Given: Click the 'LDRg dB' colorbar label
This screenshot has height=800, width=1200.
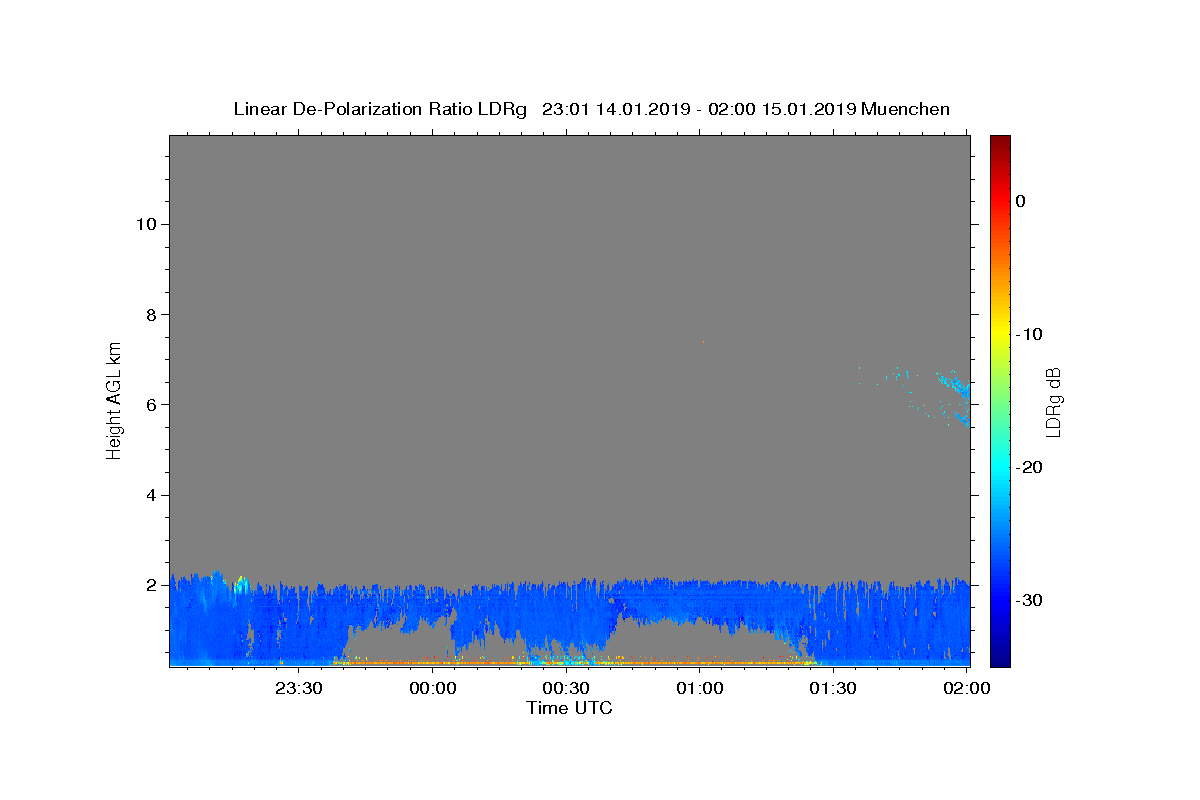Looking at the screenshot, I should pyautogui.click(x=1052, y=402).
